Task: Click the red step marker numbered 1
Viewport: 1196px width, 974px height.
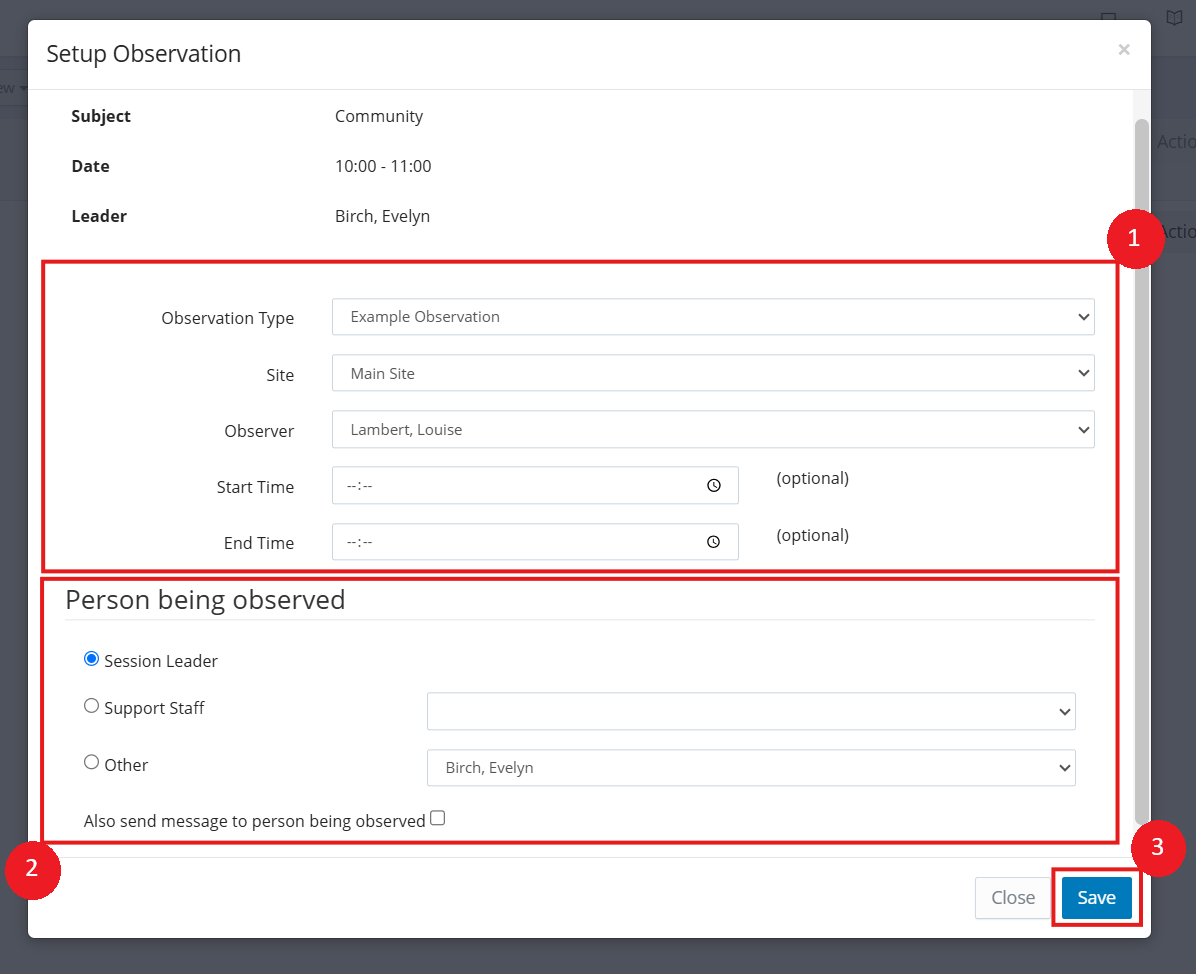Action: click(x=1133, y=238)
